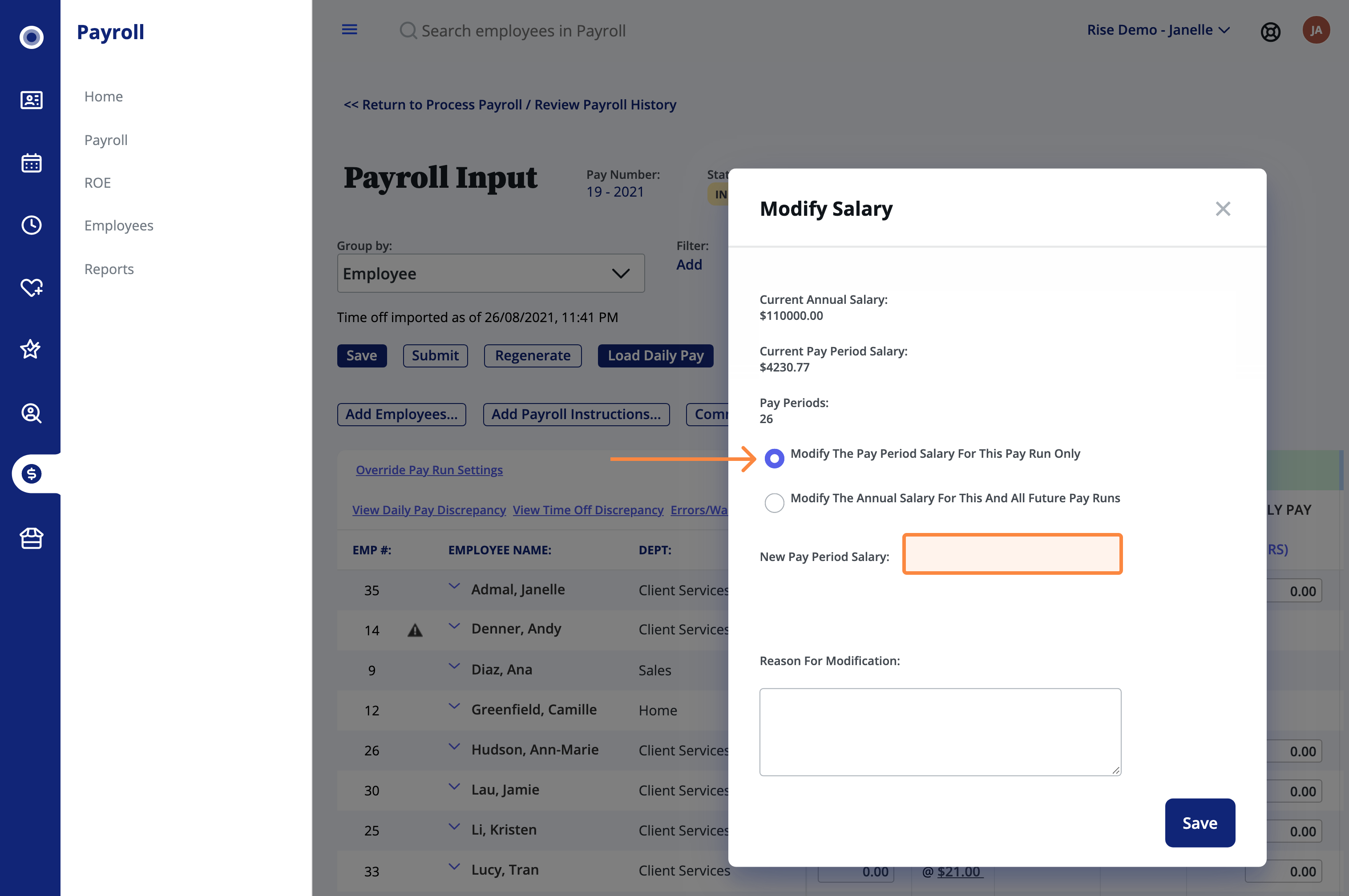
Task: Expand the Greenfield, Camille row
Action: coord(454,706)
